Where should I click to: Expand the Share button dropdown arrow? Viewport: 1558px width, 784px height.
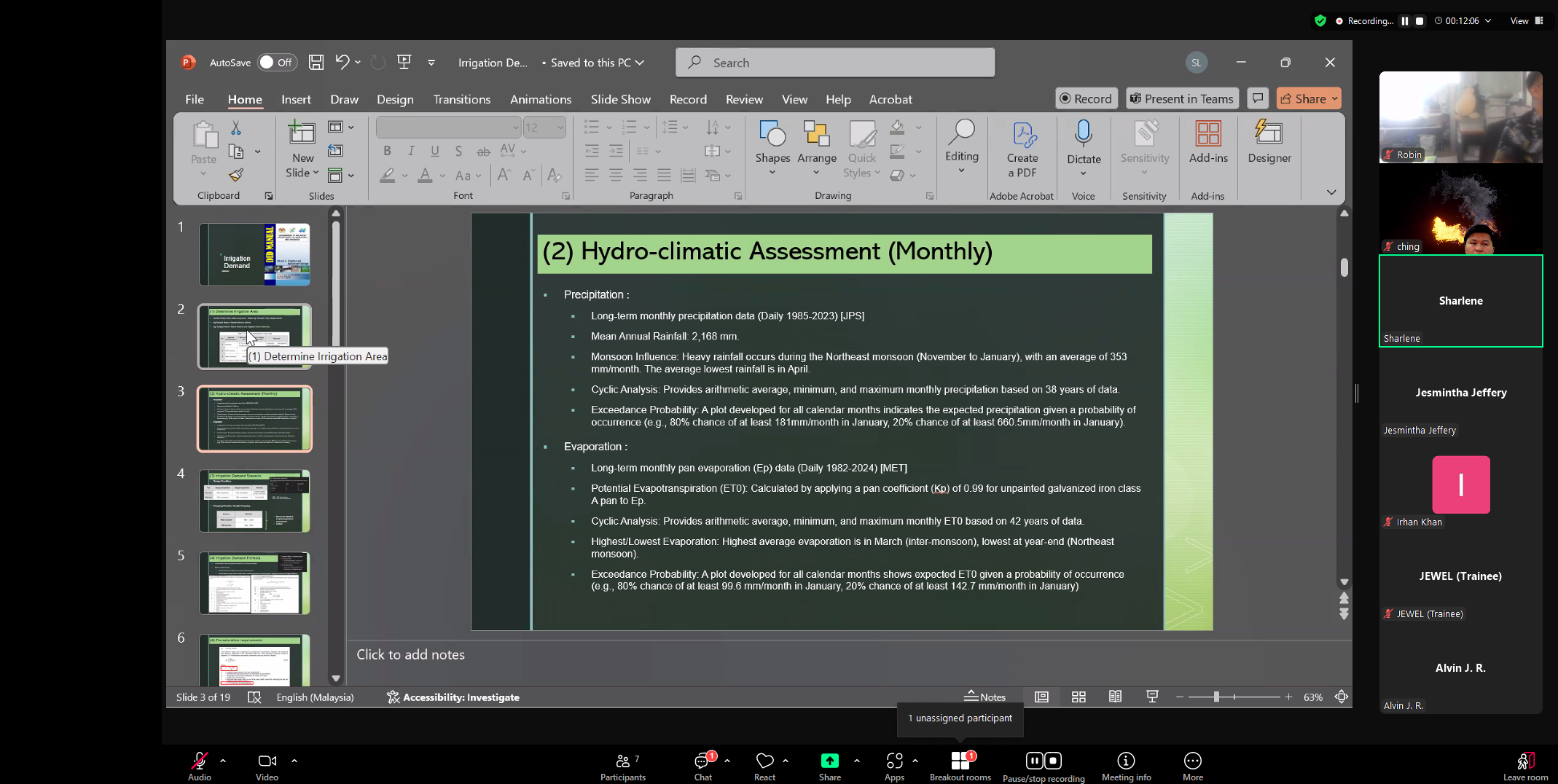coord(1334,98)
